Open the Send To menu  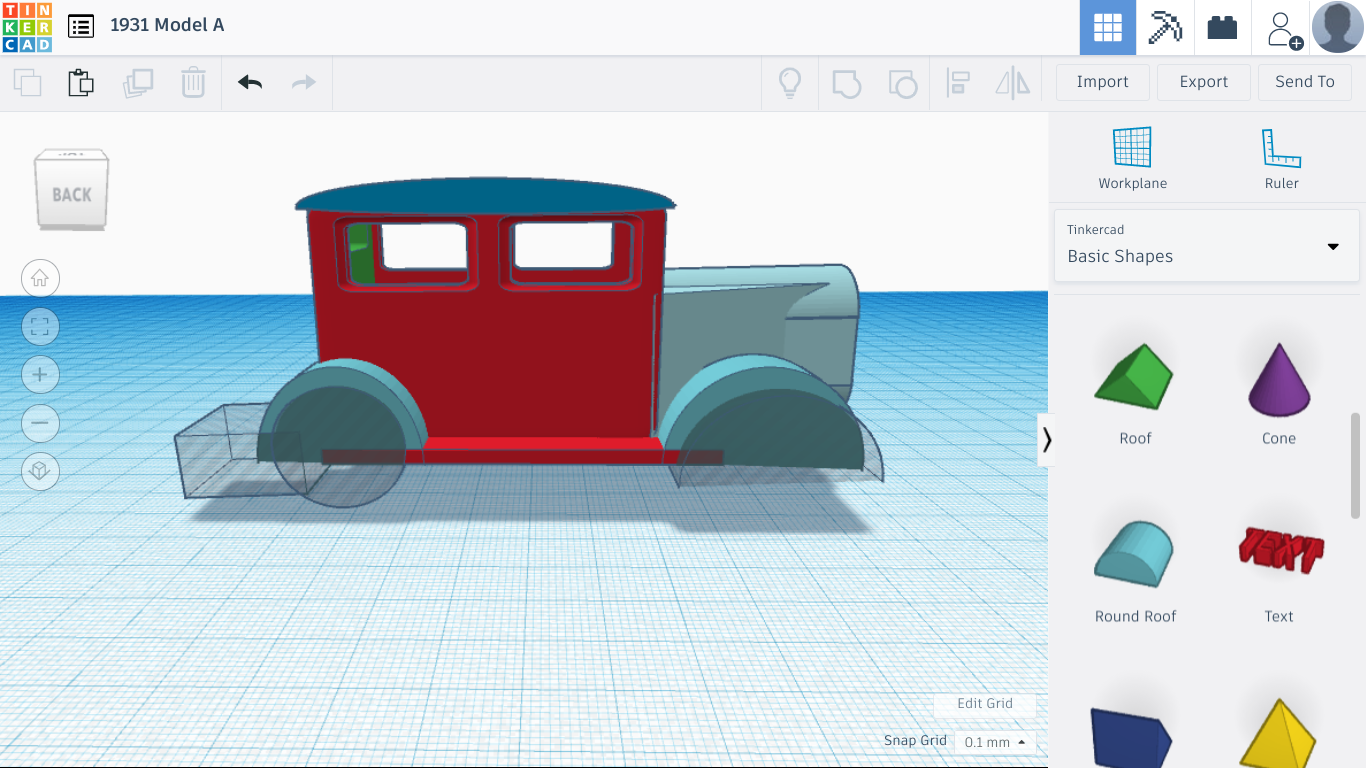pos(1304,82)
